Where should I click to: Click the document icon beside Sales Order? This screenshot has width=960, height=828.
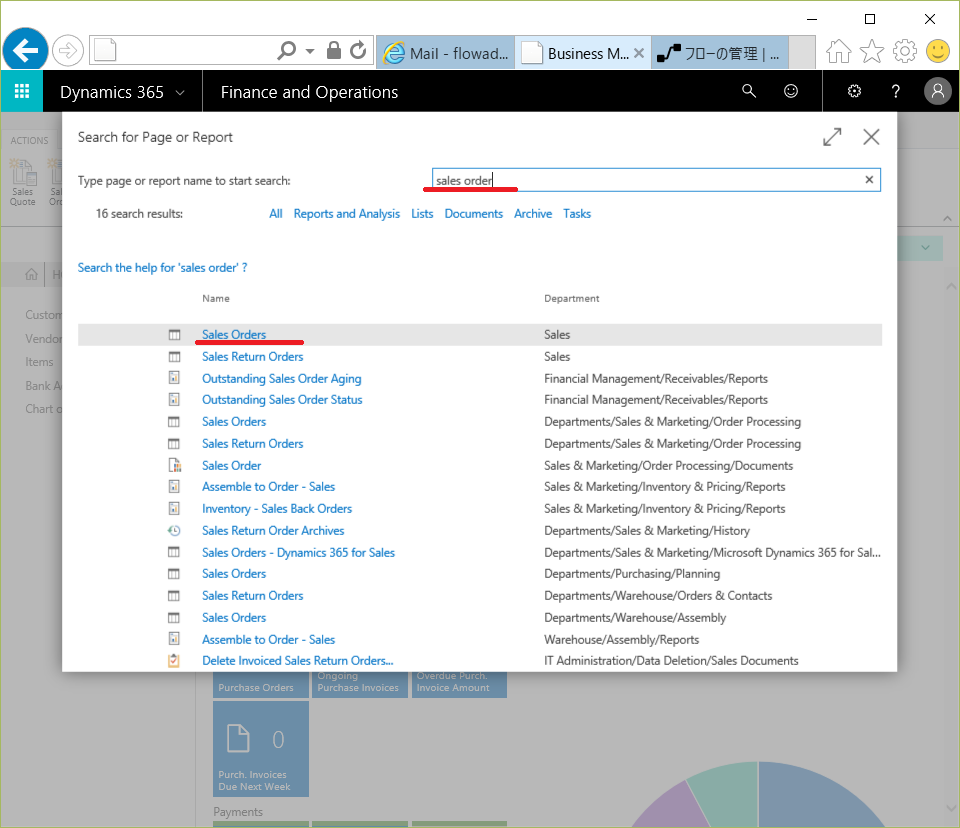(174, 465)
